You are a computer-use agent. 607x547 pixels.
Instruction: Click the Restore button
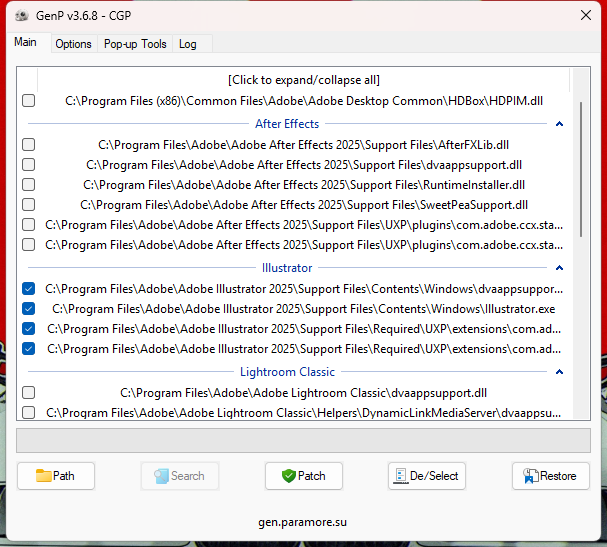click(x=551, y=476)
